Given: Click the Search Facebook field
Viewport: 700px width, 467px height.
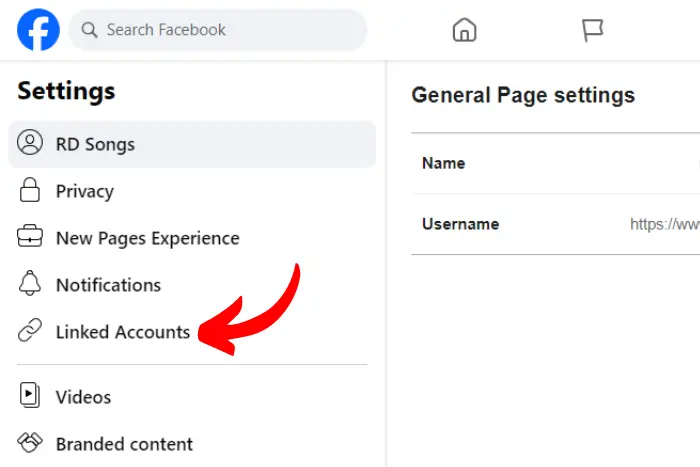Looking at the screenshot, I should pyautogui.click(x=217, y=30).
